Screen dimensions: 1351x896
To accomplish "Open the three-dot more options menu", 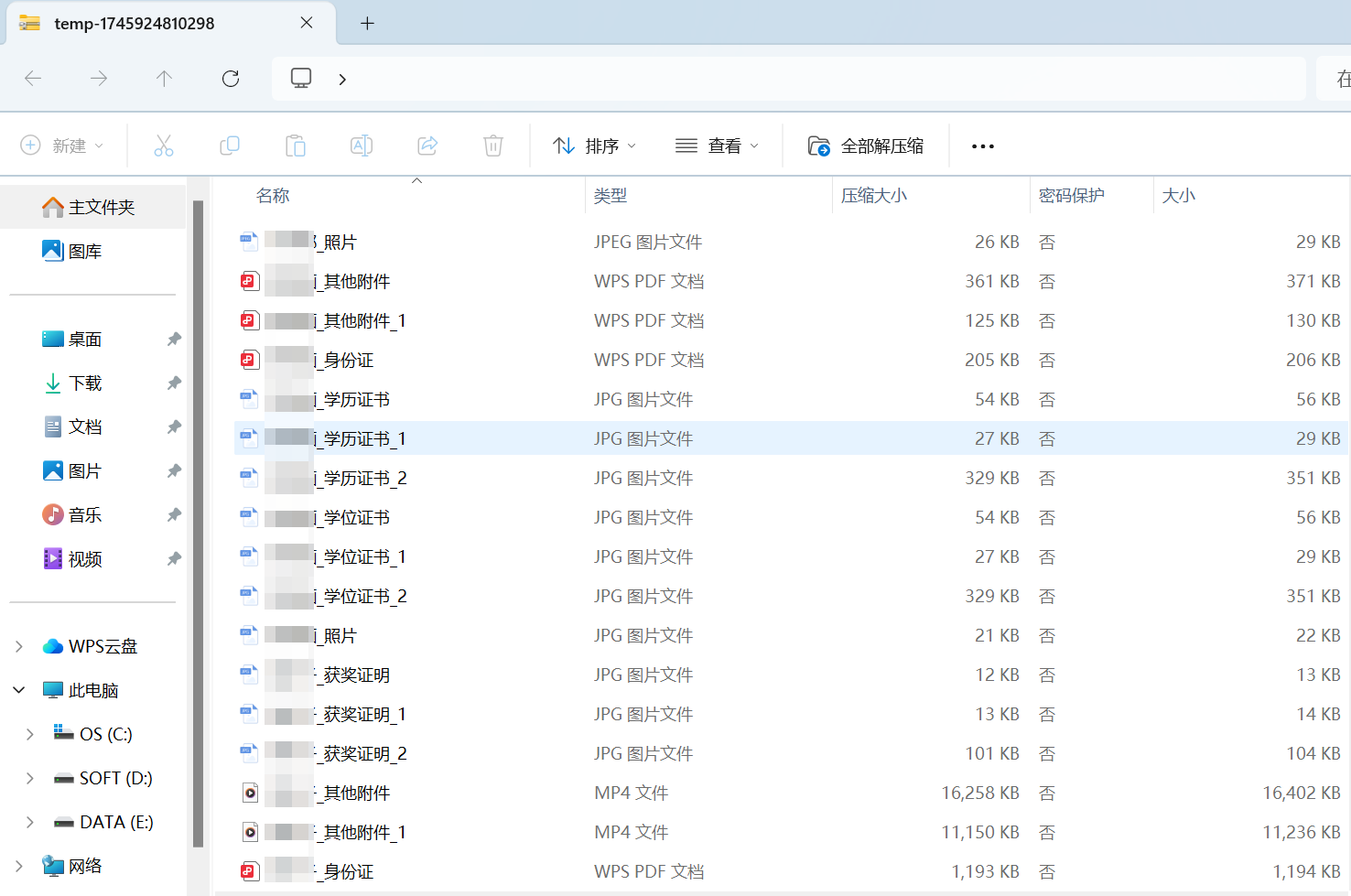I will [x=983, y=146].
